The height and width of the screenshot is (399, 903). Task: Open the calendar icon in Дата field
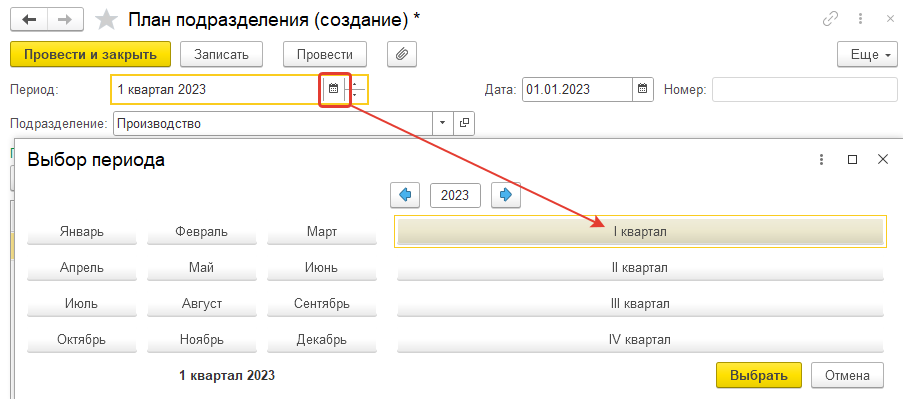[x=643, y=89]
